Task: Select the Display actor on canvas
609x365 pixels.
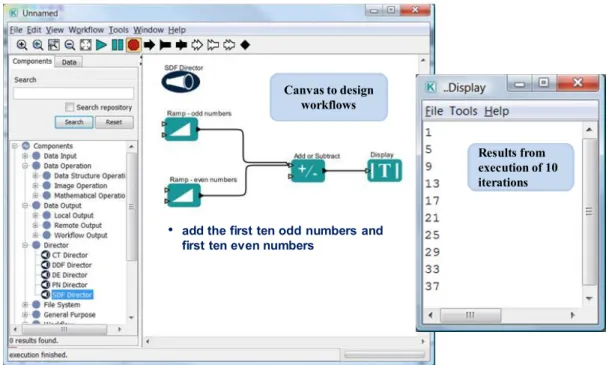Action: (x=384, y=170)
